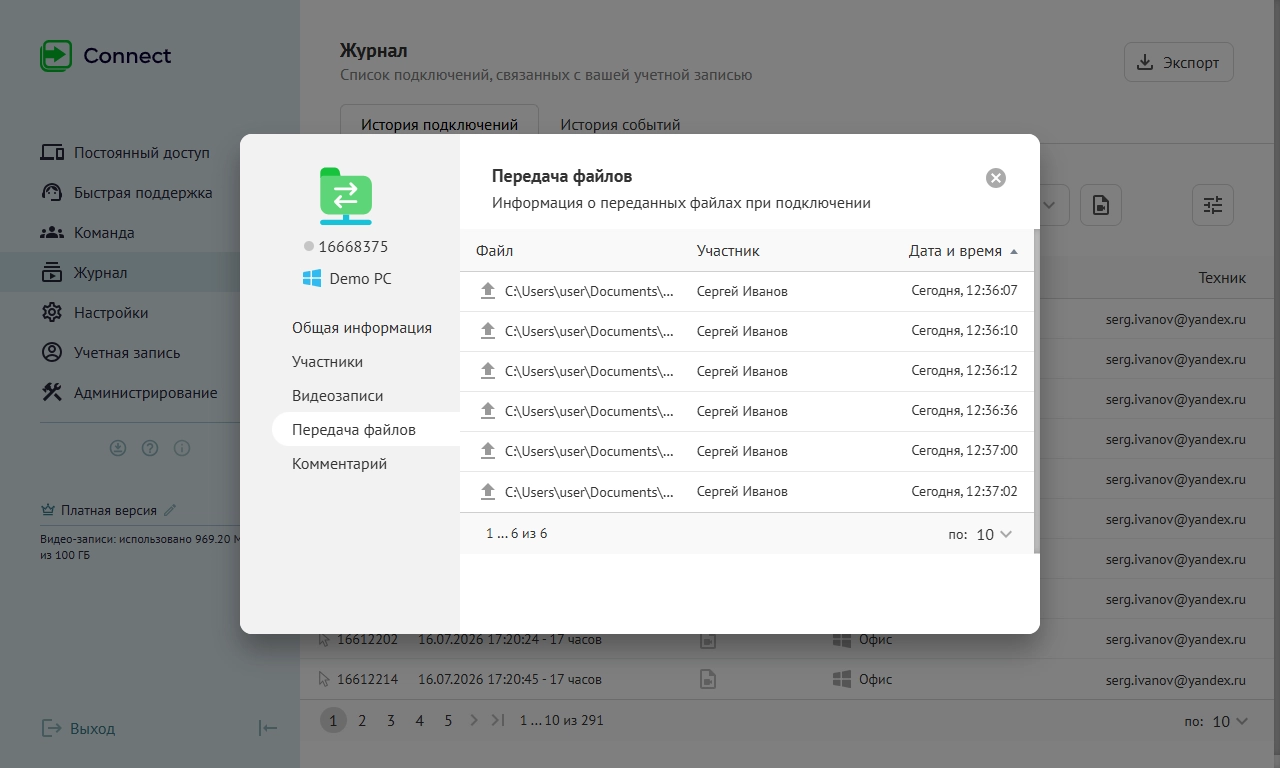Click the cursor icon in row 16612214
This screenshot has width=1280, height=768.
(x=324, y=679)
